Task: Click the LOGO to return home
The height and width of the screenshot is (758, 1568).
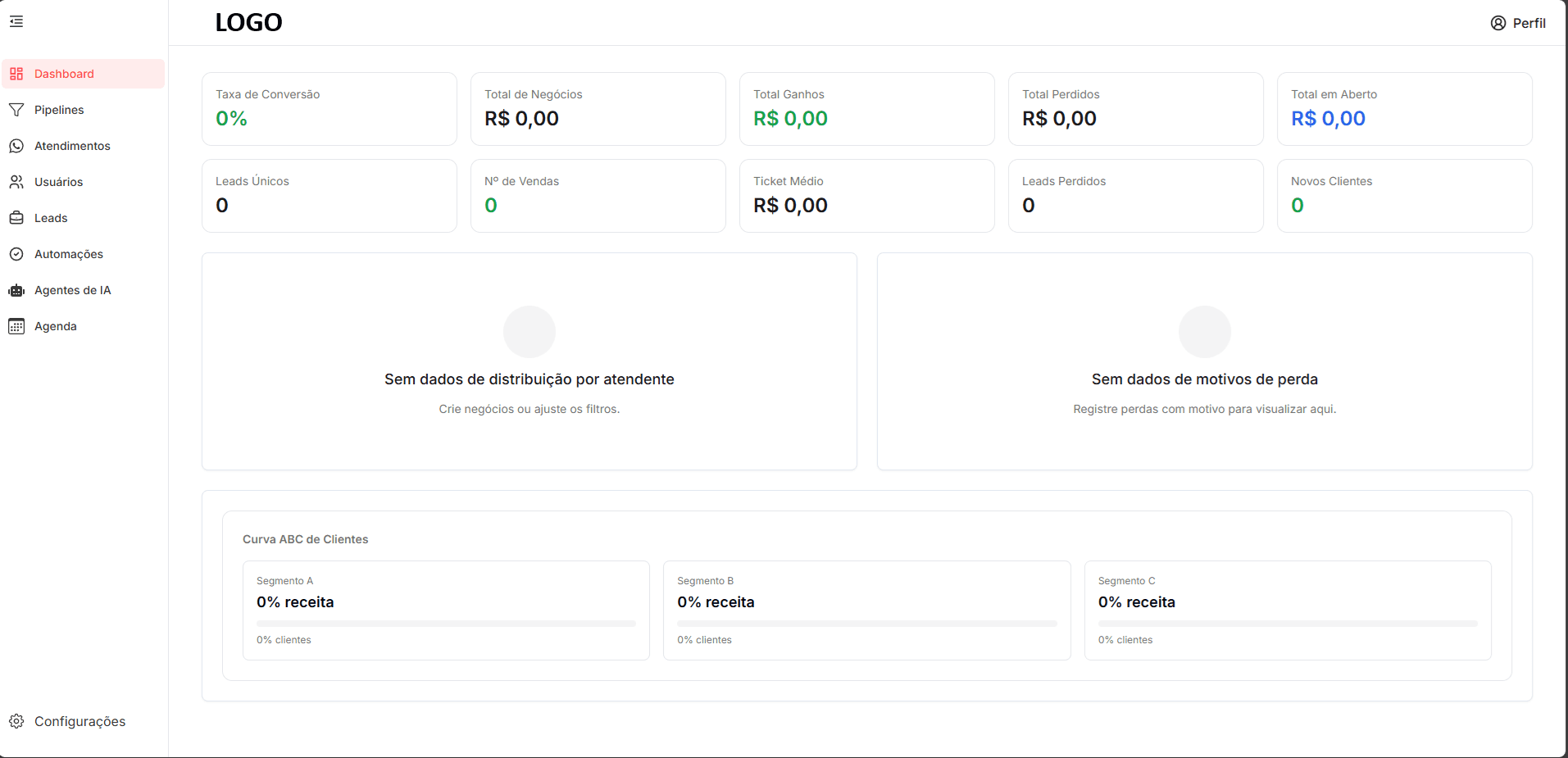Action: coord(248,22)
